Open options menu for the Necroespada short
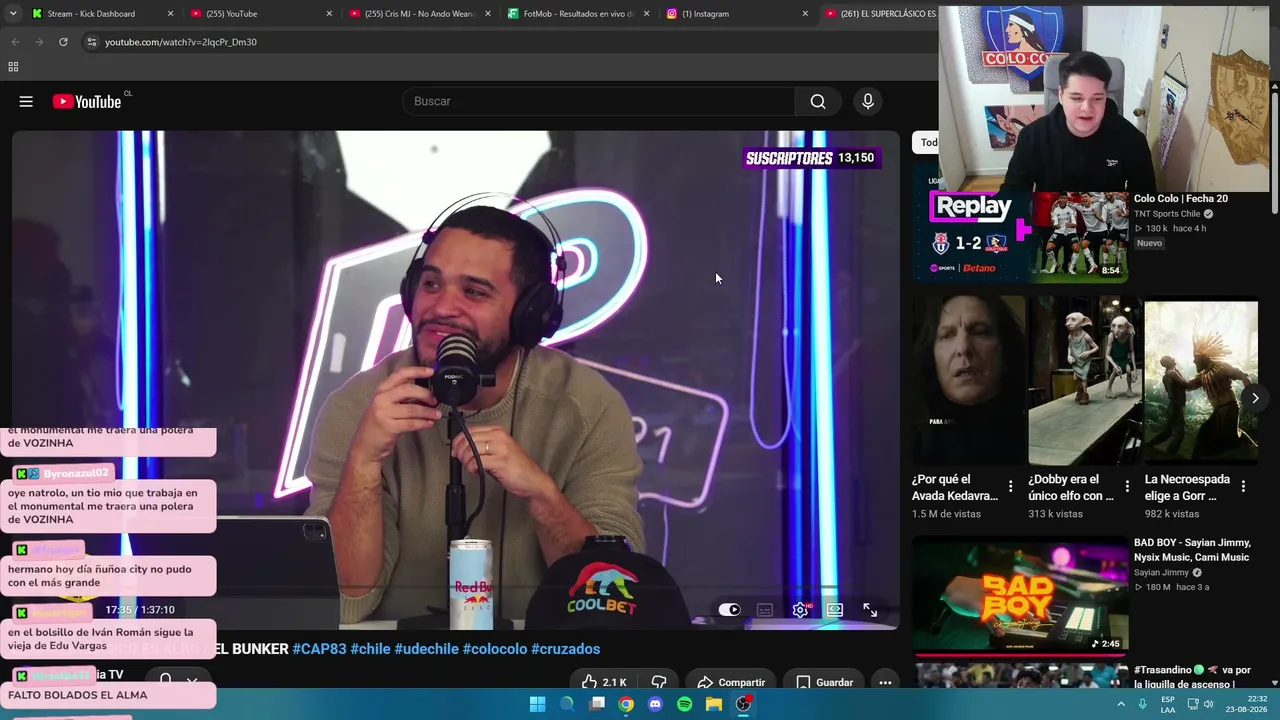The height and width of the screenshot is (720, 1280). coord(1243,487)
